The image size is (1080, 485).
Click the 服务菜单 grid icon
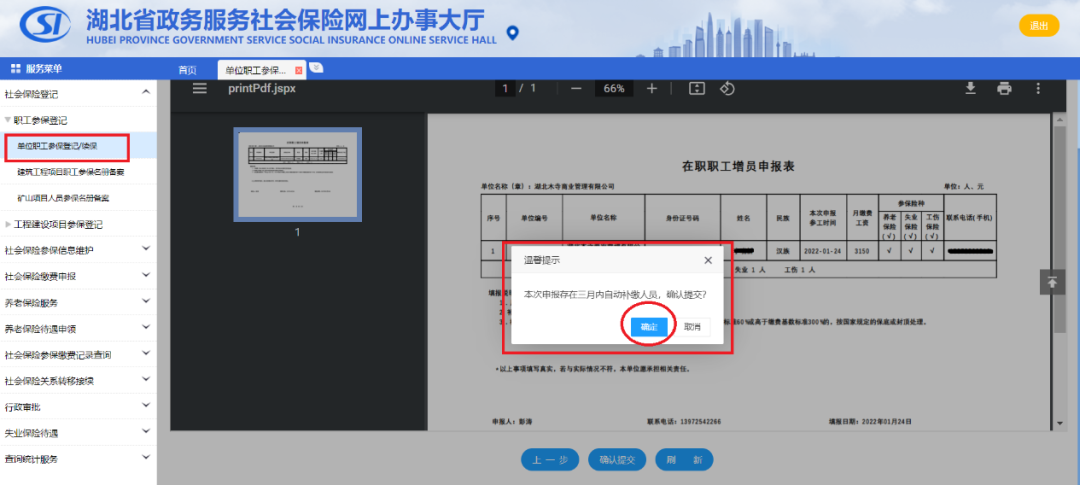pos(16,68)
